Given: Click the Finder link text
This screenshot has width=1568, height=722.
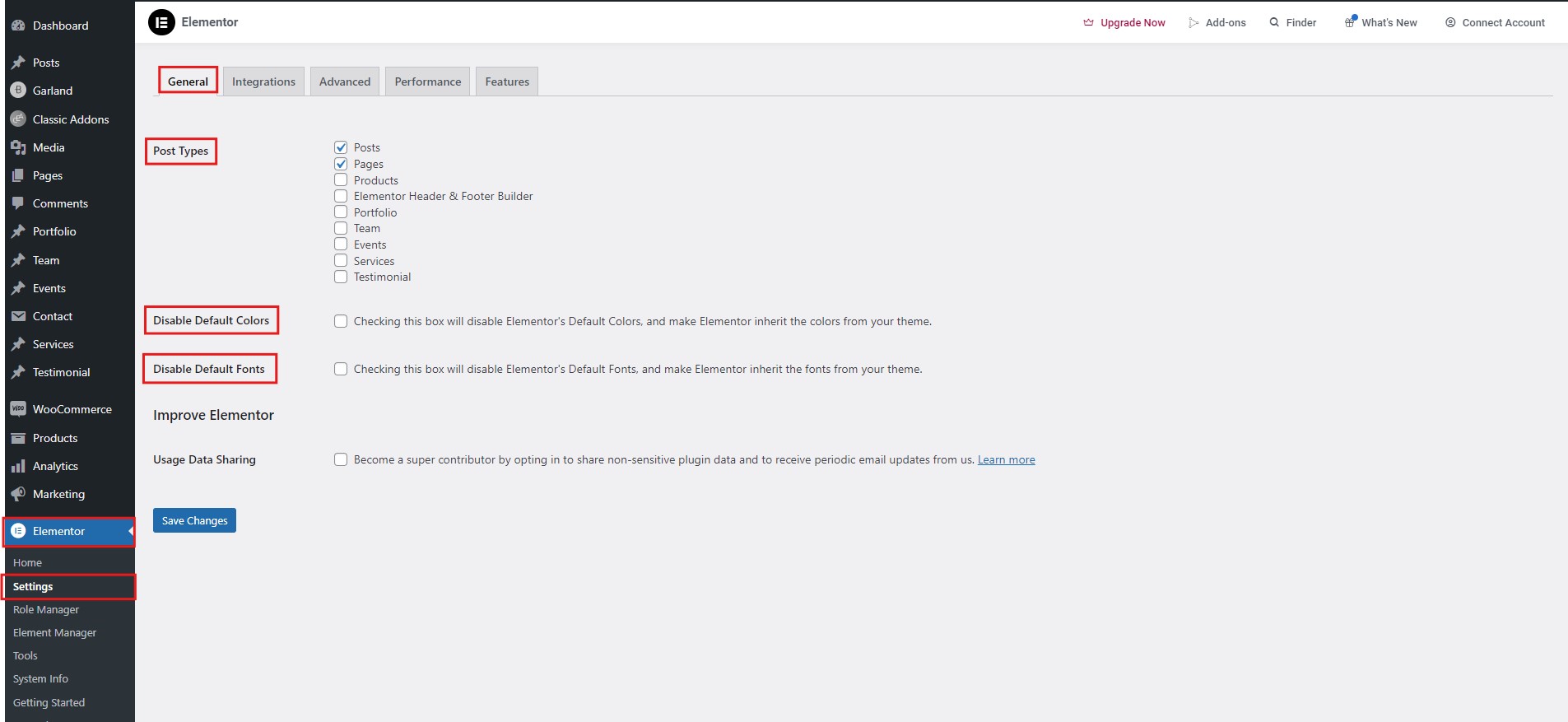Looking at the screenshot, I should coord(1301,23).
